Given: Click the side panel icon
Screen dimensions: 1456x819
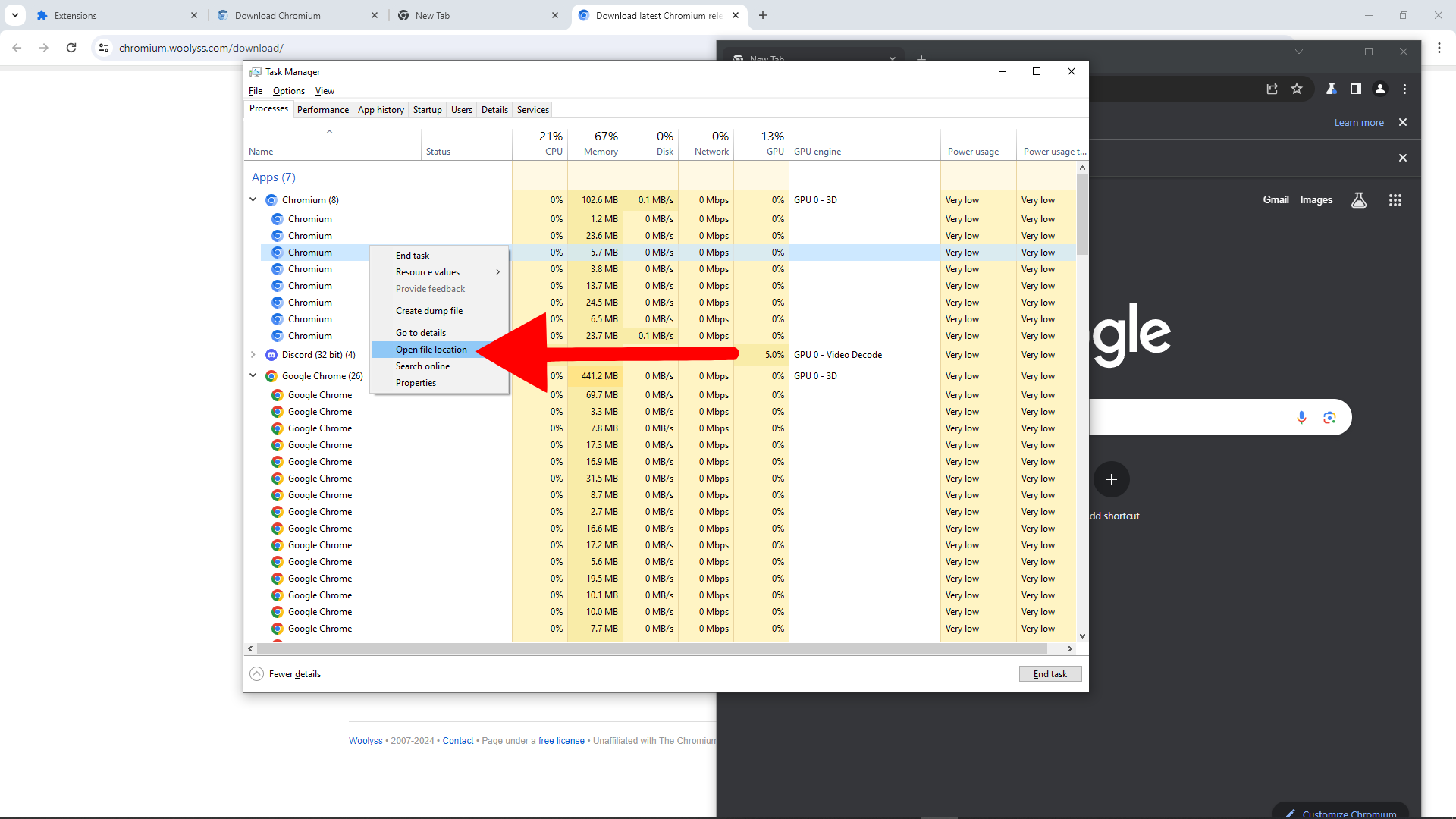Looking at the screenshot, I should click(x=1355, y=89).
